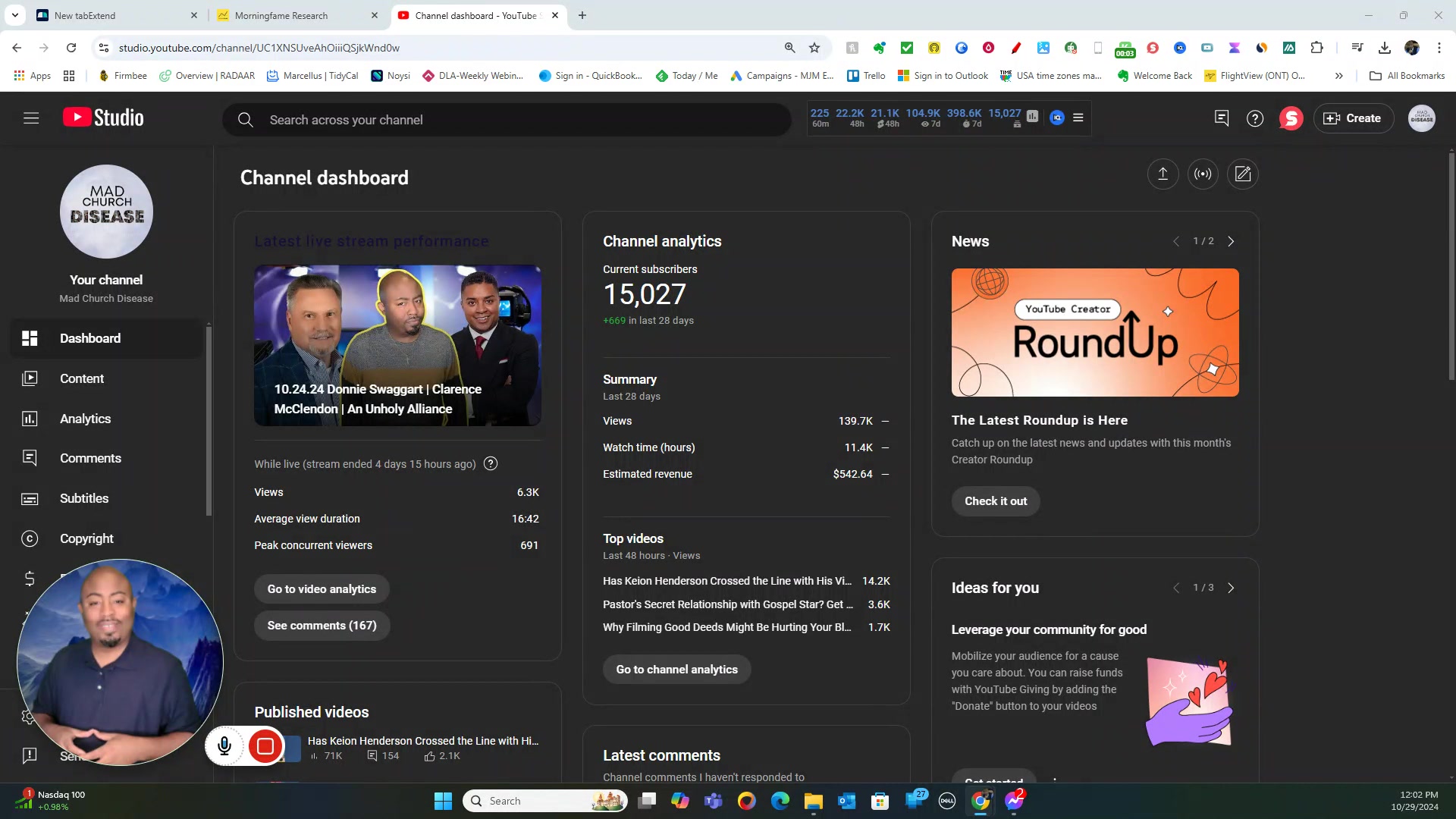This screenshot has height=819, width=1456.
Task: Go to next News card
Action: pyautogui.click(x=1231, y=241)
